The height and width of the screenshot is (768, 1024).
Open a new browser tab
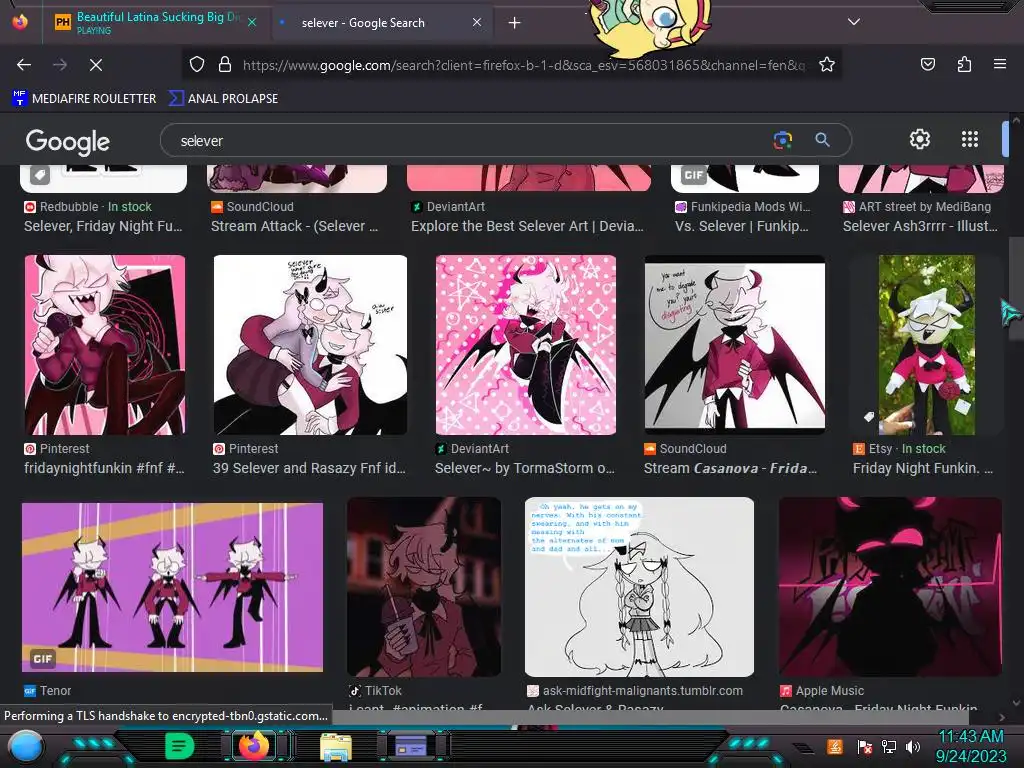[515, 23]
